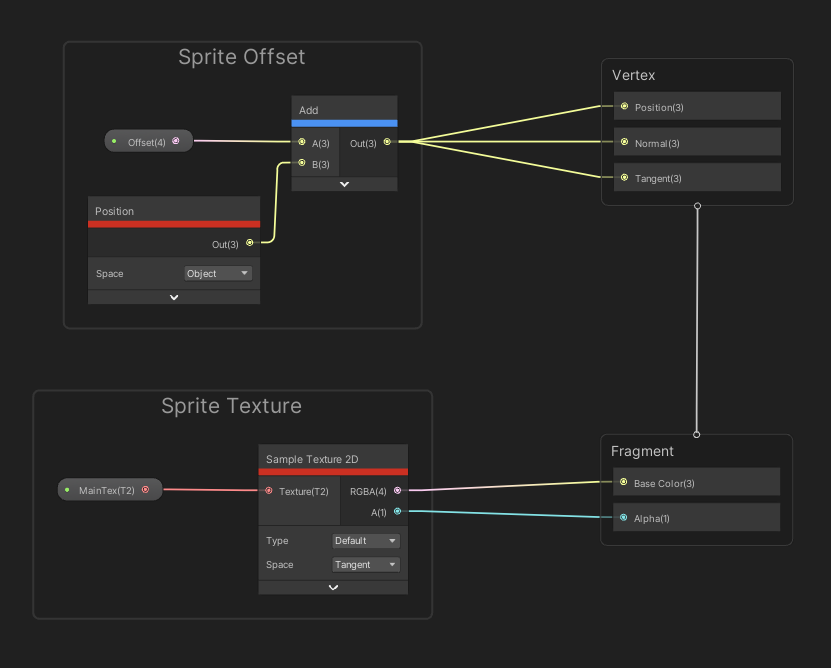Click the Base Color(3) port in the Fragment block

pos(625,481)
